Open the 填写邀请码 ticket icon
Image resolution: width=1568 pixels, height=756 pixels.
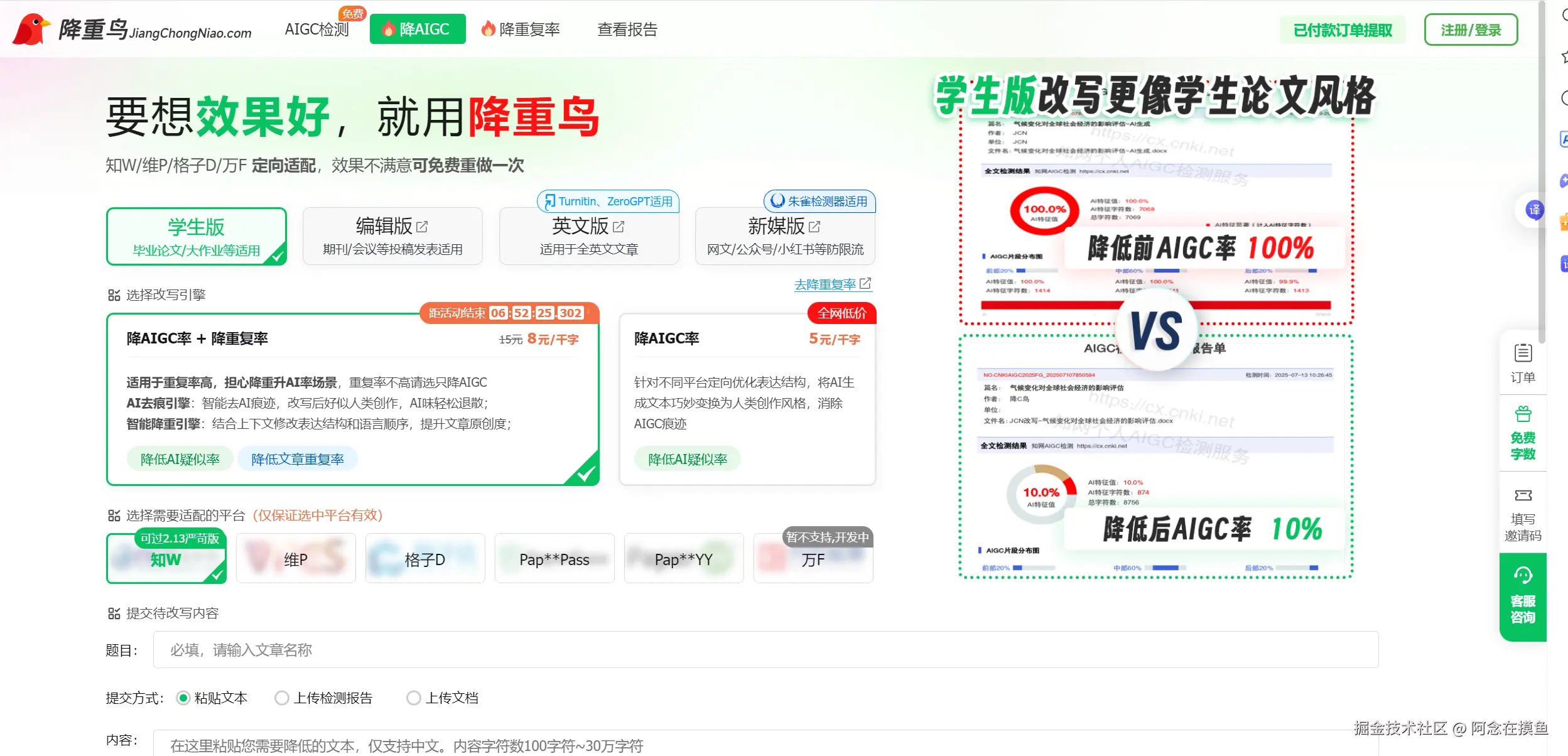[x=1523, y=495]
